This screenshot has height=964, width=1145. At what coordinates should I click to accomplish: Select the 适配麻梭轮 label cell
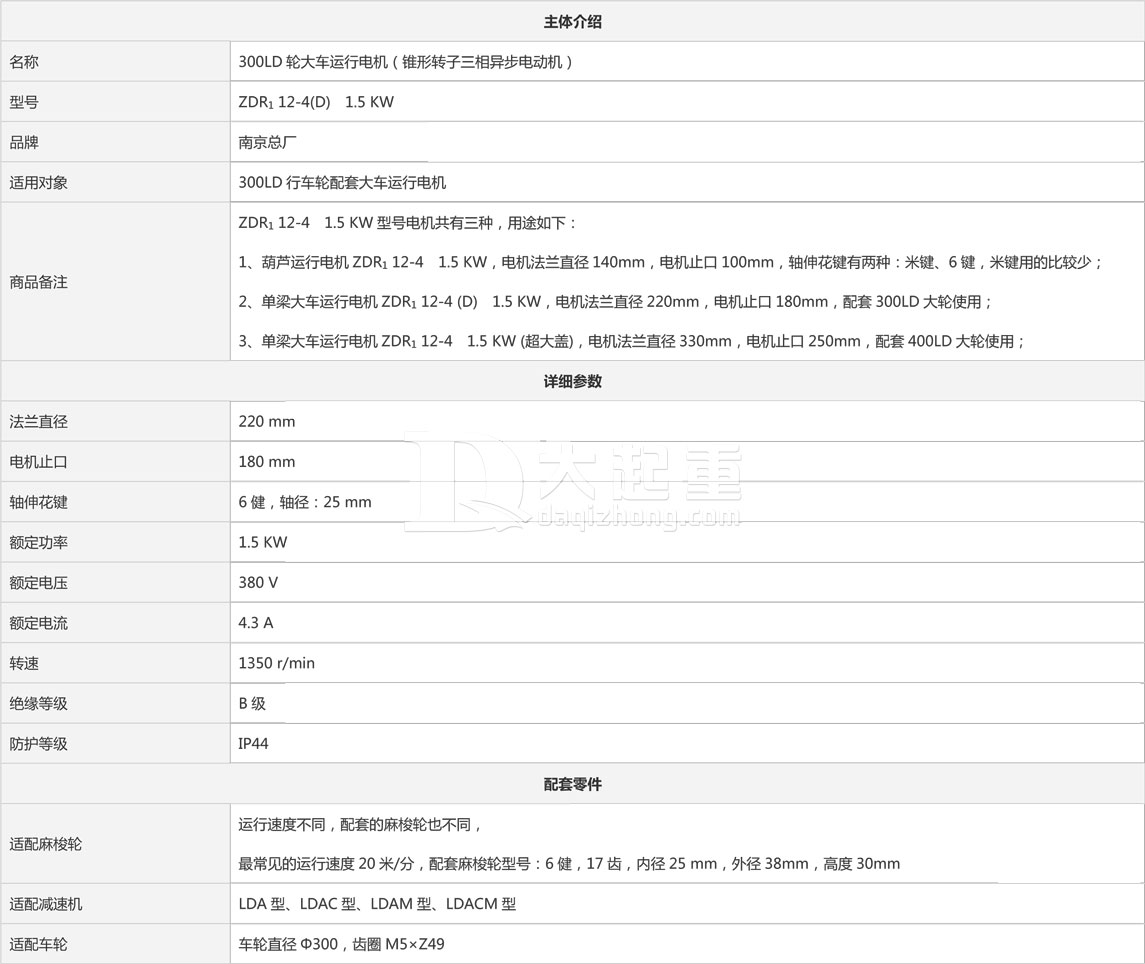115,844
